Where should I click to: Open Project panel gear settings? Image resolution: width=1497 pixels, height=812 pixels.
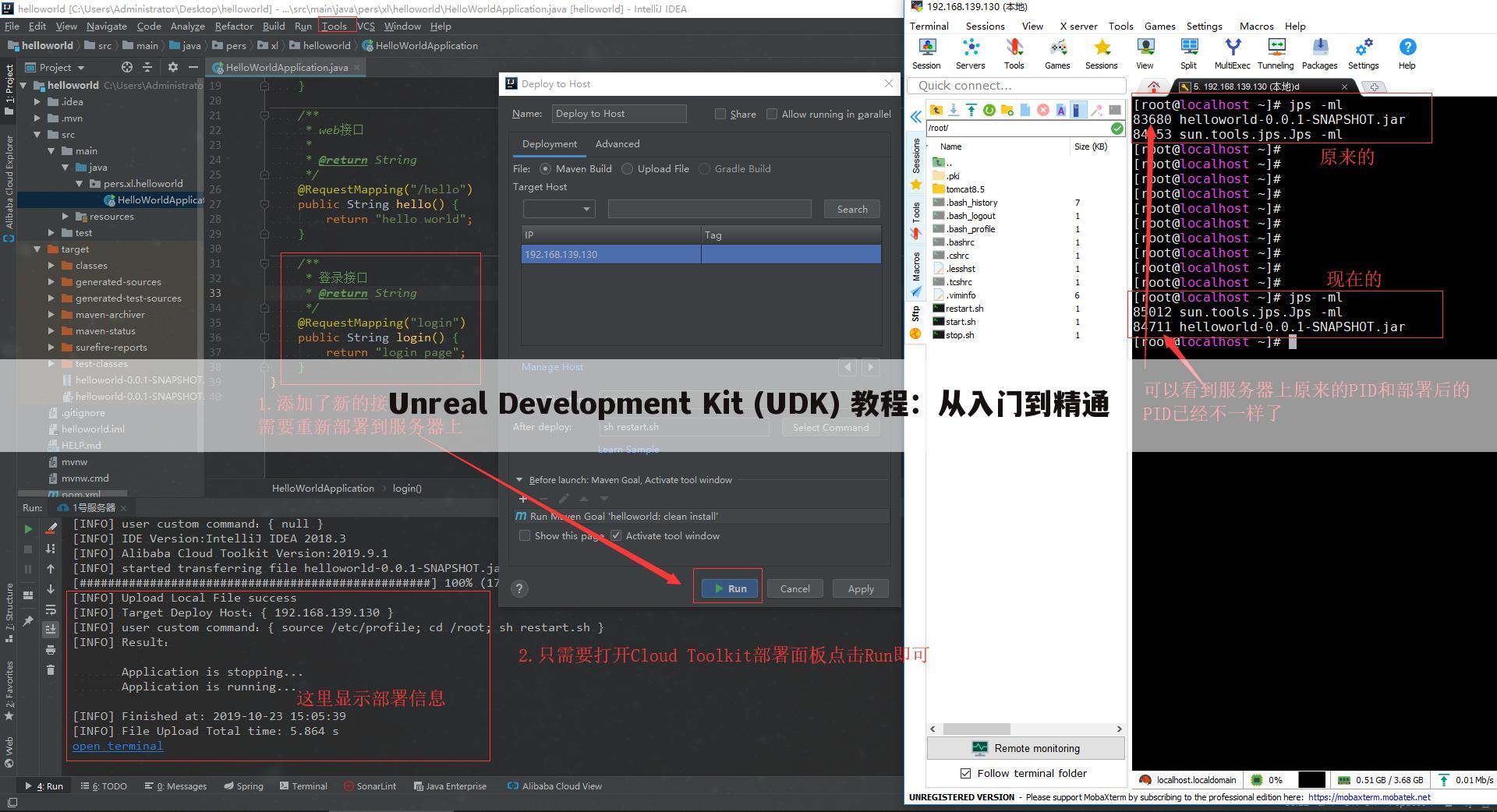[173, 67]
